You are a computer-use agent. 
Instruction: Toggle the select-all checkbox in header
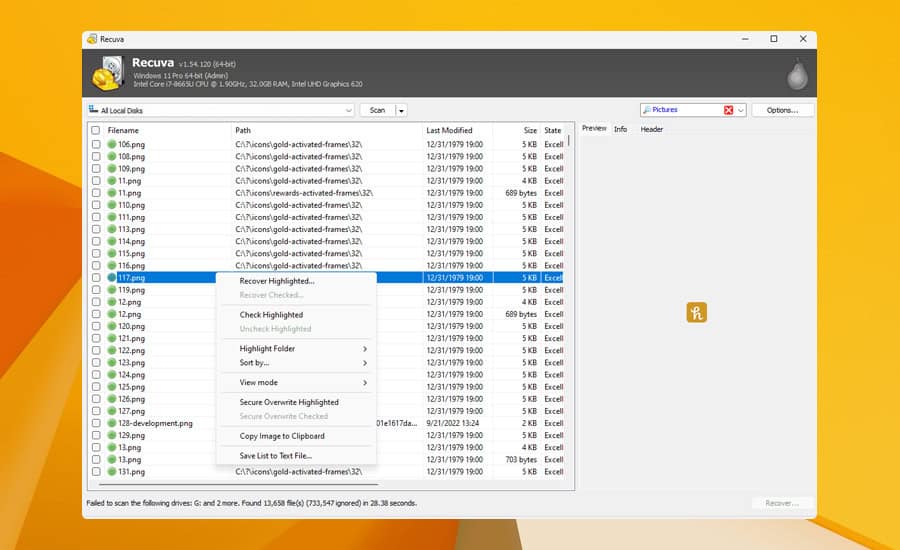pos(95,130)
